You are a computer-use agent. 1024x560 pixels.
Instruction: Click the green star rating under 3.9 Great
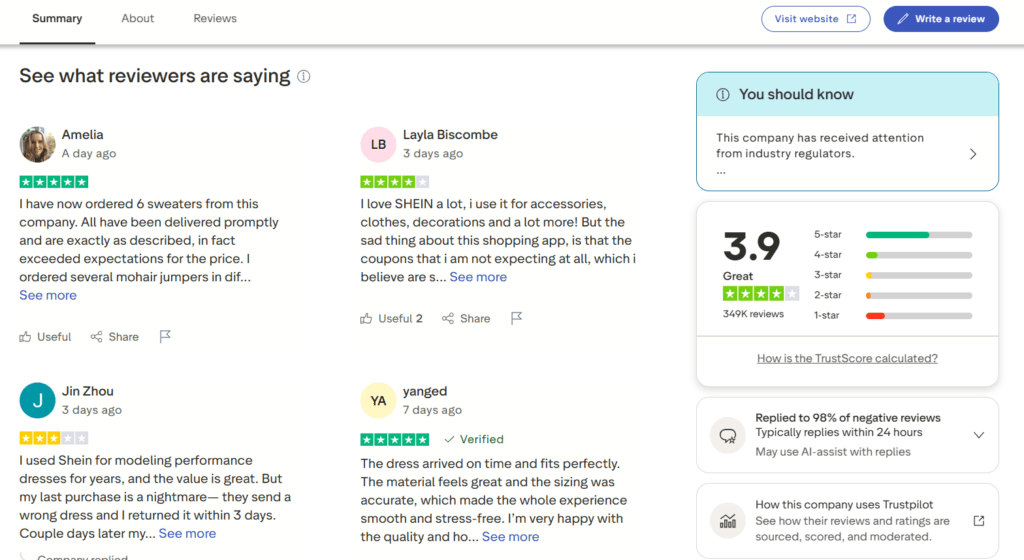pyautogui.click(x=760, y=294)
